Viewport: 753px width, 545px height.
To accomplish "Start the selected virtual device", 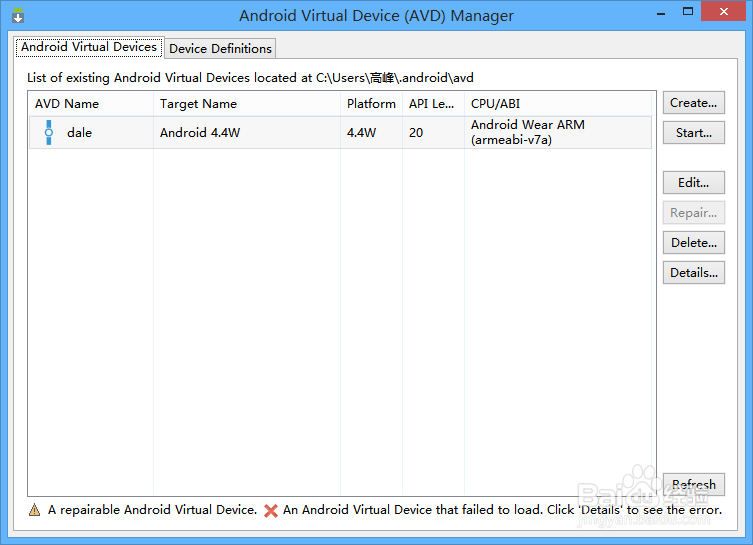I will [693, 133].
